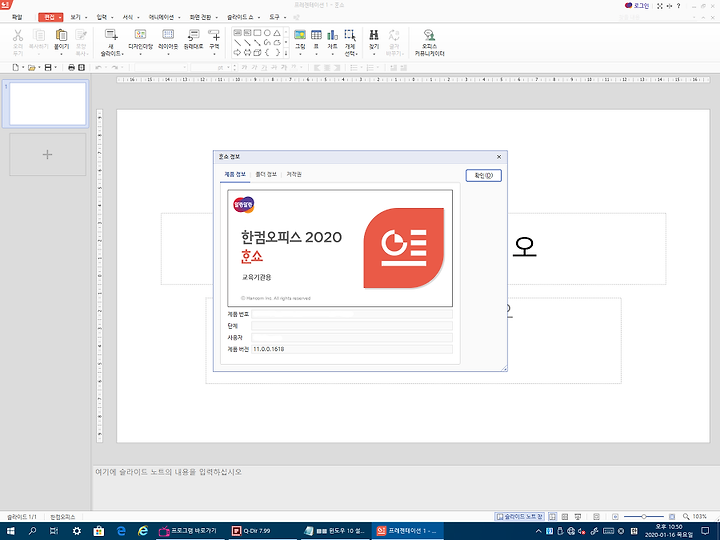
Task: Open the Paste (붙이기) dropdown arrow
Action: click(61, 54)
